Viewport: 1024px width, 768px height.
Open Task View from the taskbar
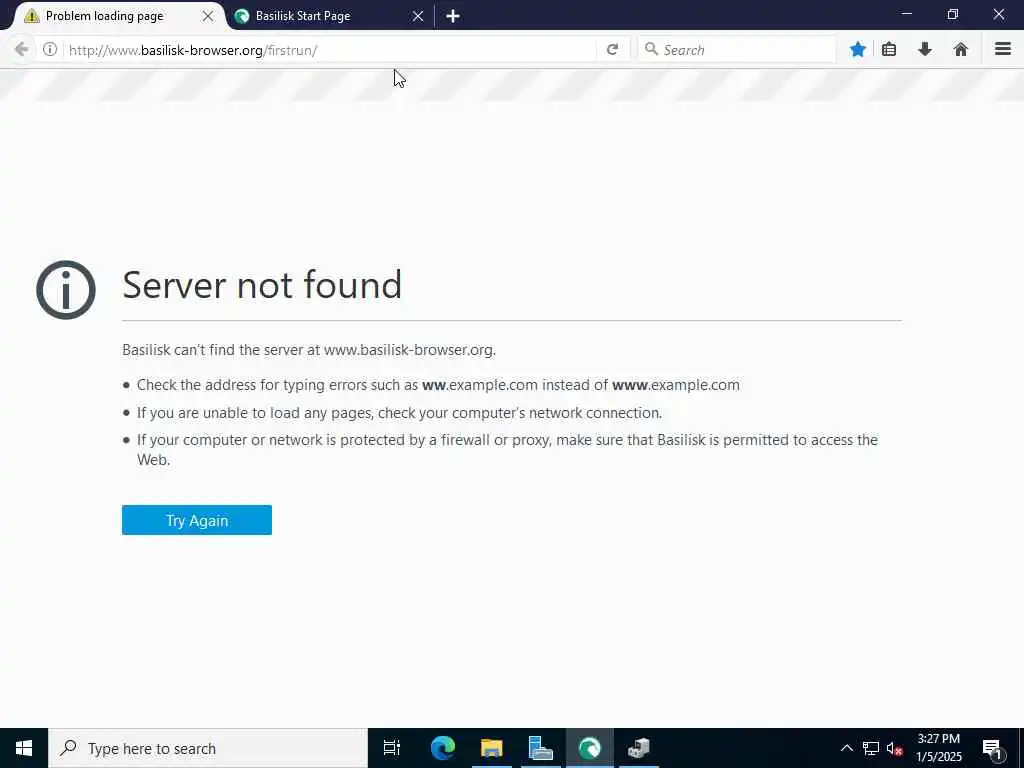click(392, 748)
